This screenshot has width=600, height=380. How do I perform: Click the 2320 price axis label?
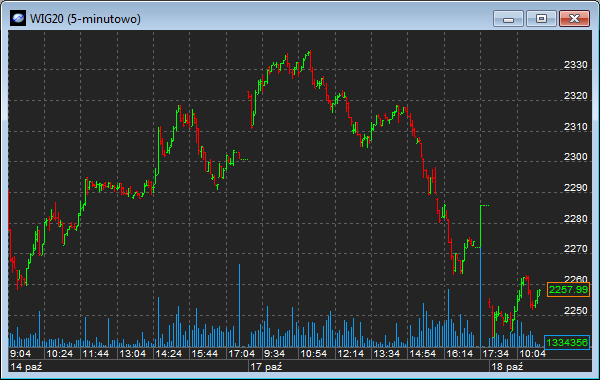576,95
